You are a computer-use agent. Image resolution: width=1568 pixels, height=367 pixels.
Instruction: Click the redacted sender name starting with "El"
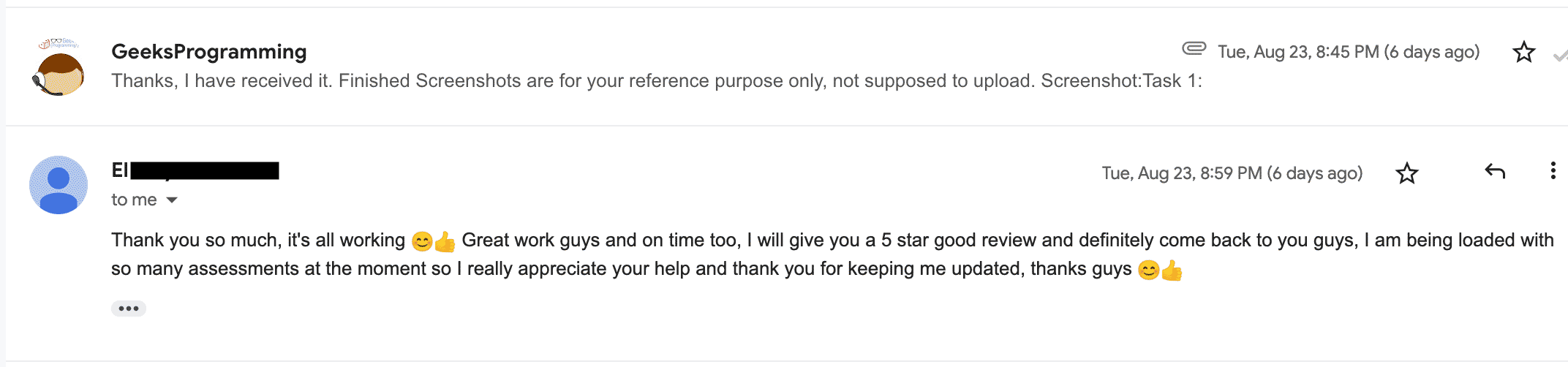(x=195, y=170)
